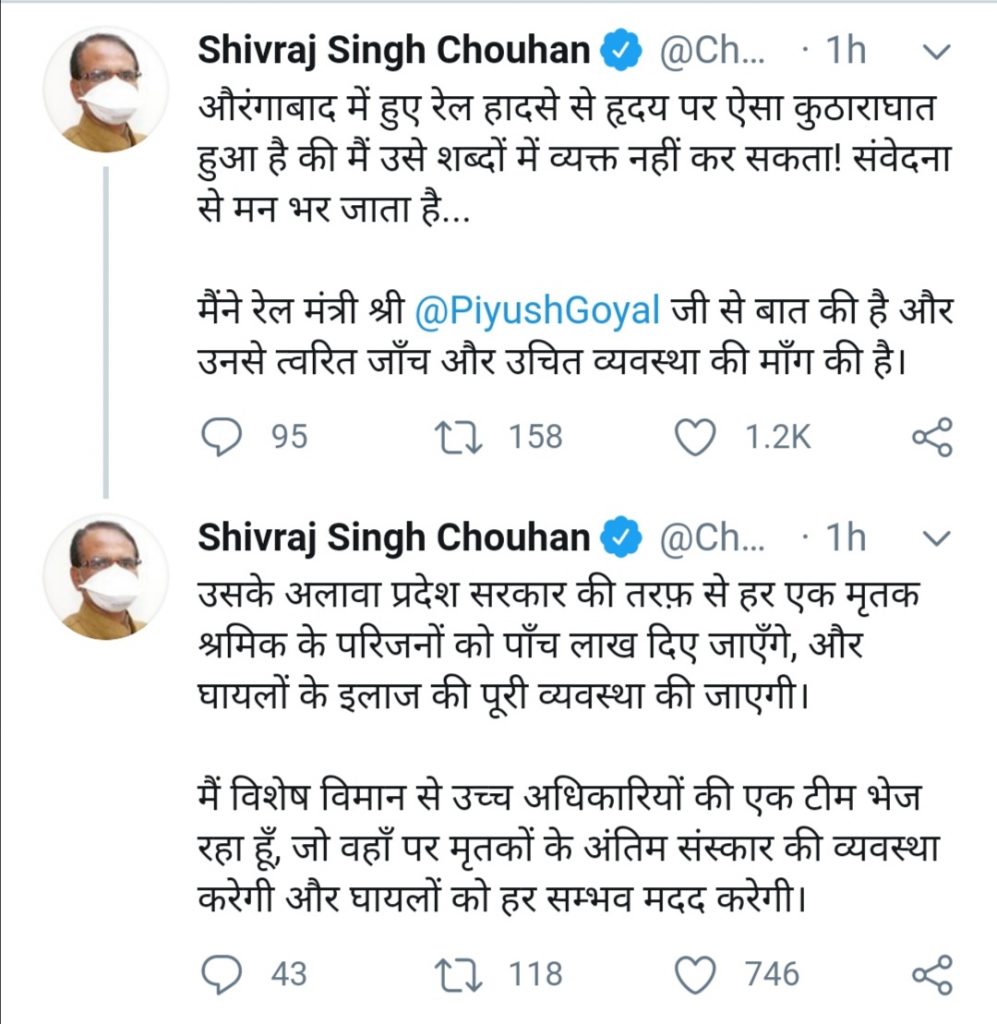Retweet the second tweet with 118 retweets
The height and width of the screenshot is (1024, 997).
[459, 974]
